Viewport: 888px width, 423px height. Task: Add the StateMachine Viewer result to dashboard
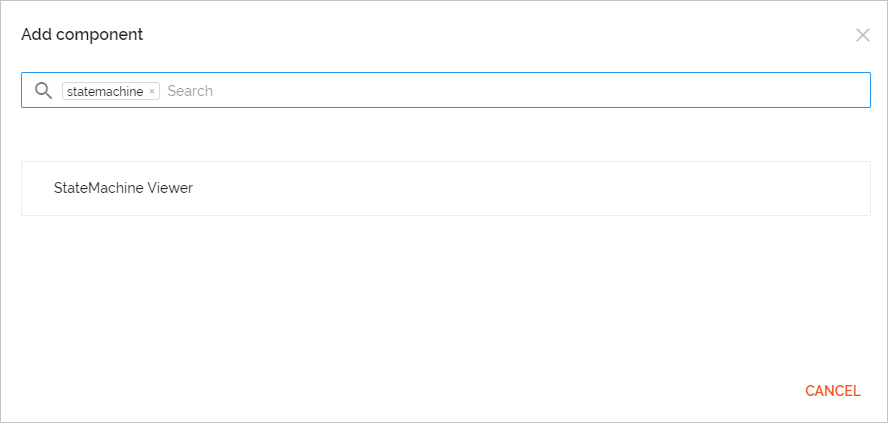(445, 188)
